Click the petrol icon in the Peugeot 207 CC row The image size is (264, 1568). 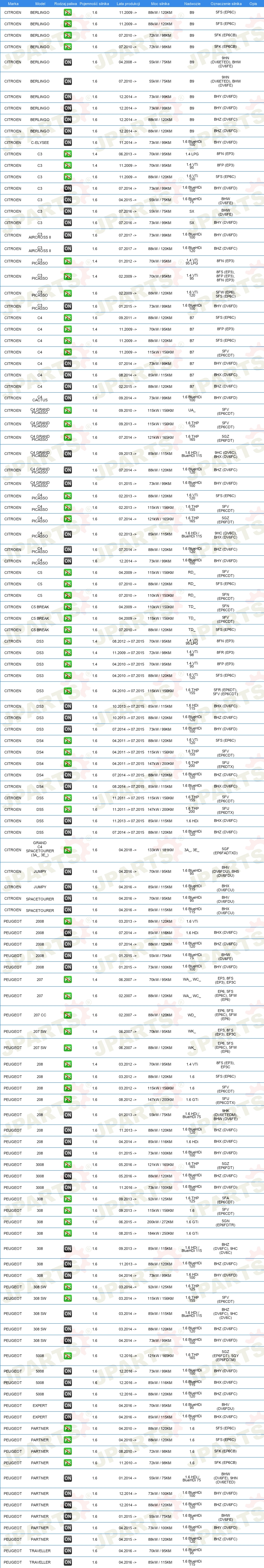pyautogui.click(x=68, y=1015)
